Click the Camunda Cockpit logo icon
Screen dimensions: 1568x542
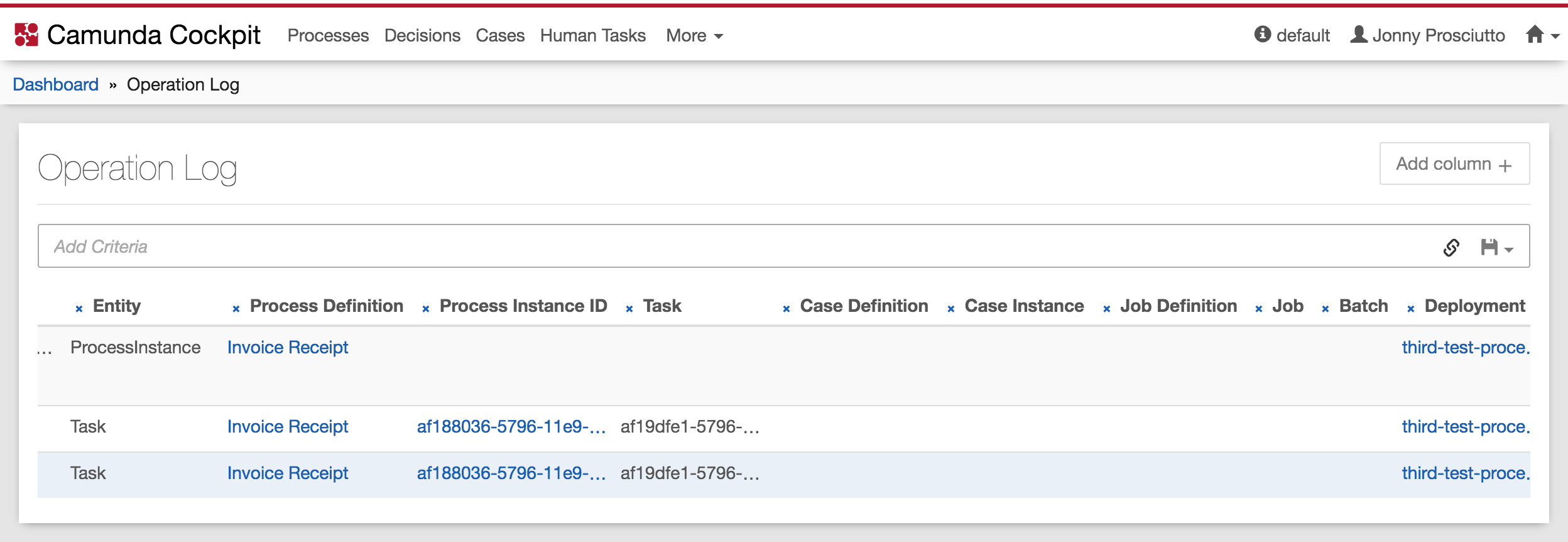point(26,35)
